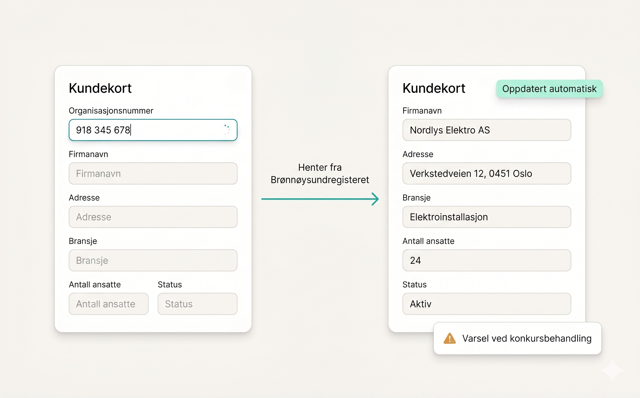The image size is (640, 398).
Task: Click the loading spinner in Organisasjonsnummer field
Action: click(226, 130)
